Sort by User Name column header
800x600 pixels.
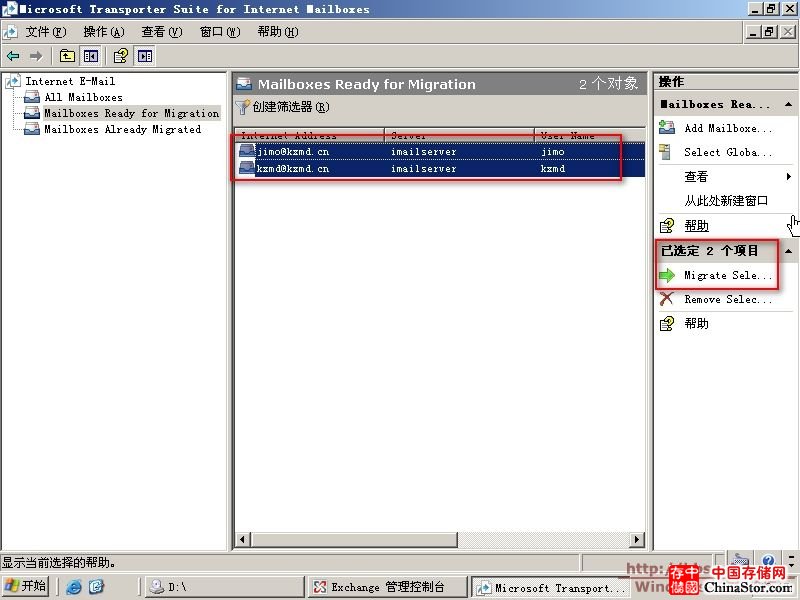point(590,135)
